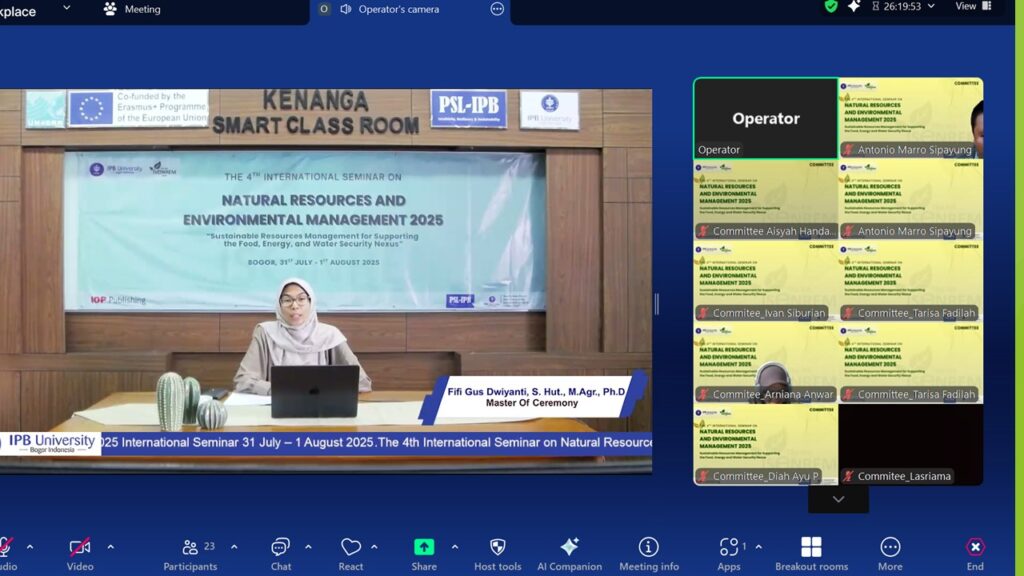Open Breakout rooms
This screenshot has height=576, width=1024.
coord(811,548)
